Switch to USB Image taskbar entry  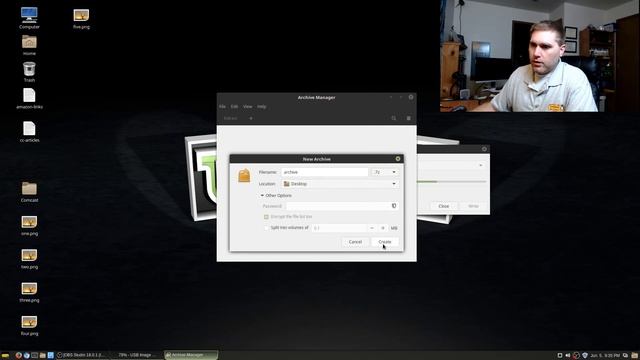(136, 356)
